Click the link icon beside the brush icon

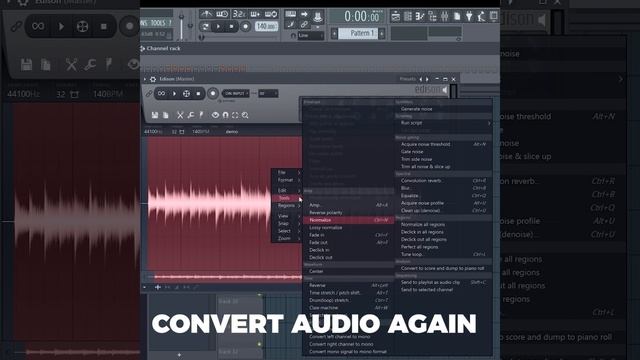(304, 25)
